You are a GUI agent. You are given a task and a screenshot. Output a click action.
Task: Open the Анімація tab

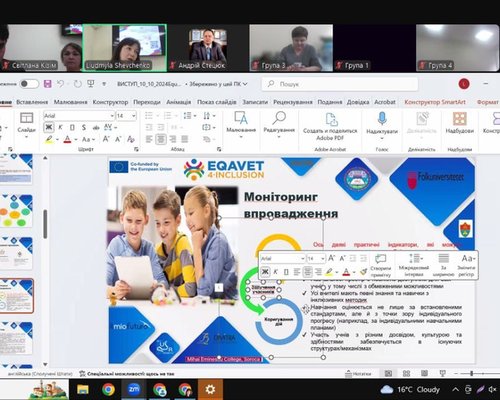pyautogui.click(x=179, y=102)
